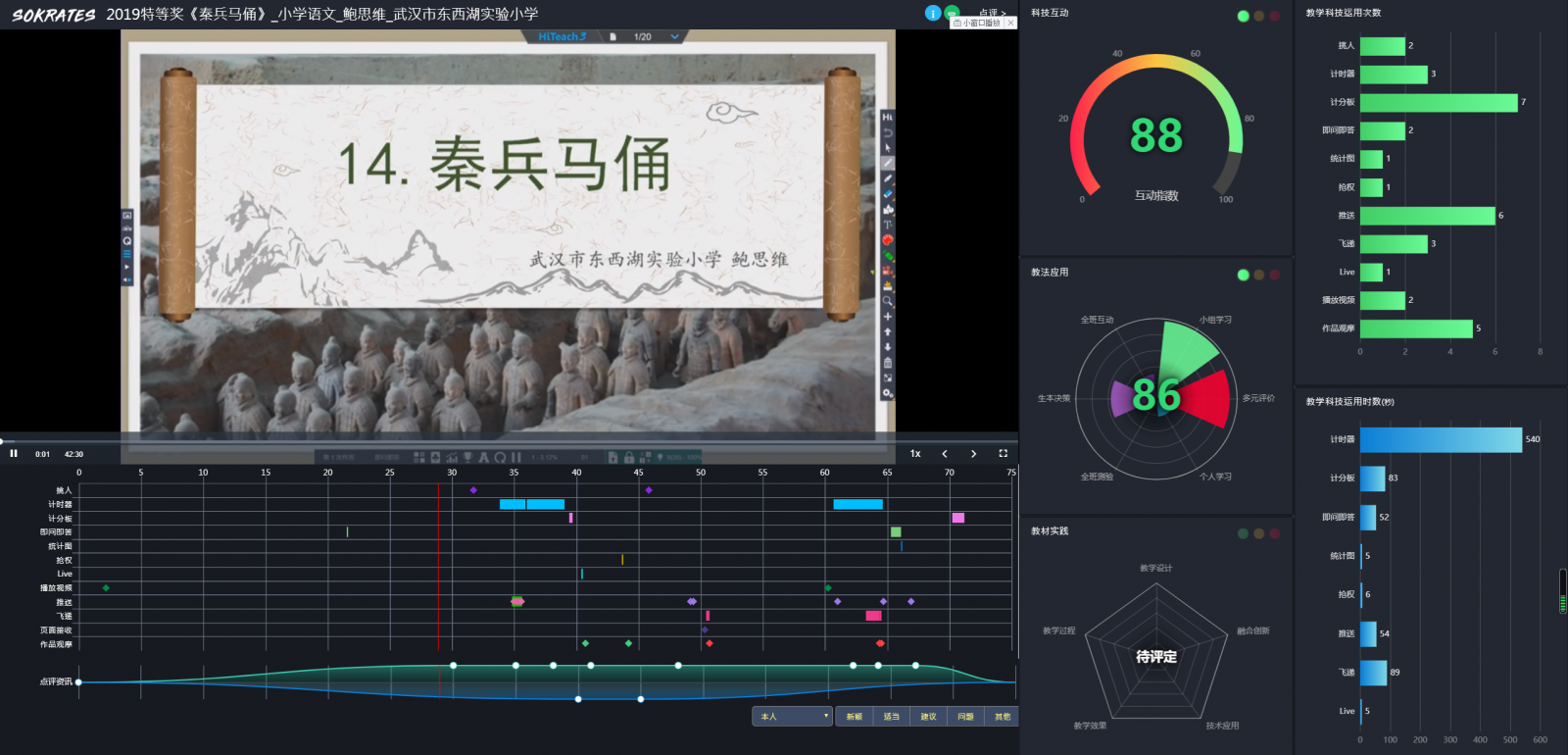Close the 小窗口播放 popup
The height and width of the screenshot is (755, 1568).
[x=1010, y=23]
